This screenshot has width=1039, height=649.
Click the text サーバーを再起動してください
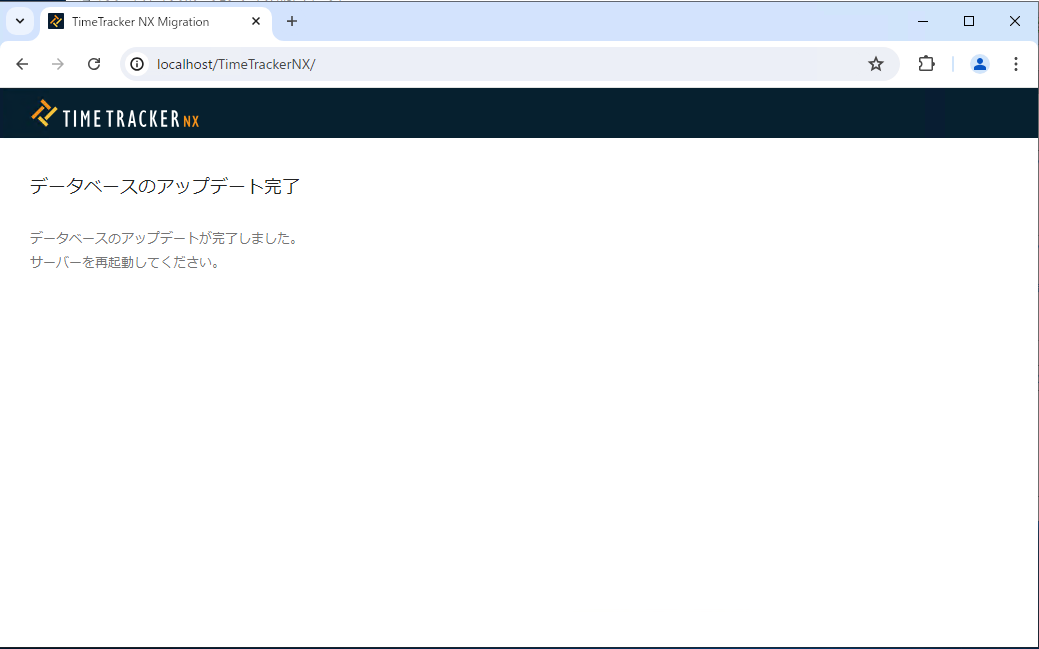click(125, 263)
